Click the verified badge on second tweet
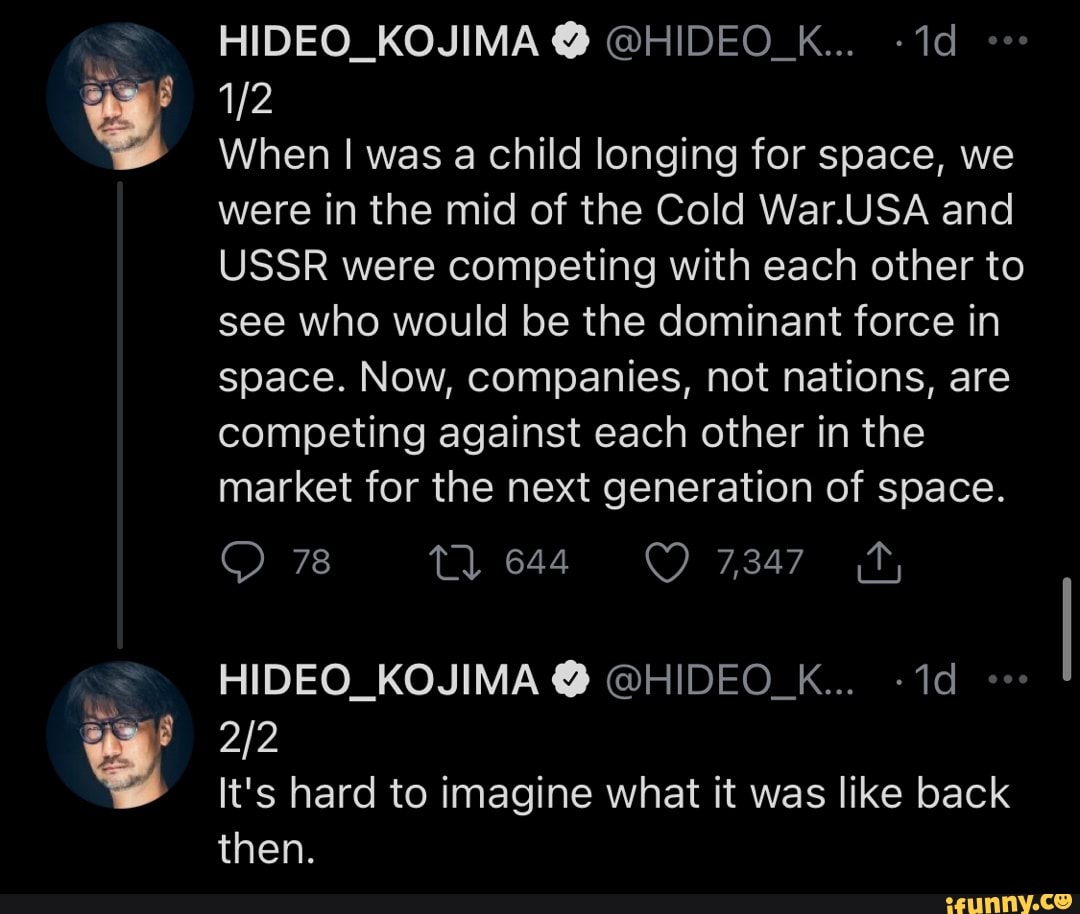The width and height of the screenshot is (1080, 914). pos(569,681)
